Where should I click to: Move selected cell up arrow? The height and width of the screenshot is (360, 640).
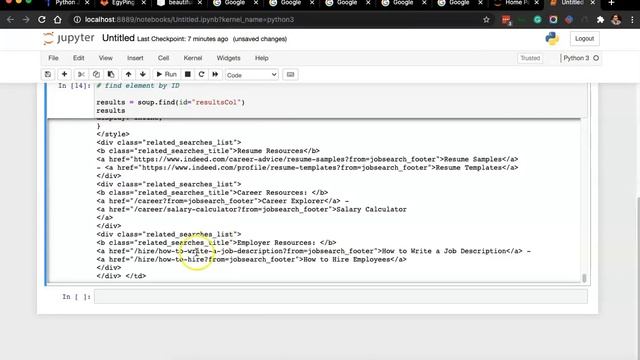tap(128, 74)
